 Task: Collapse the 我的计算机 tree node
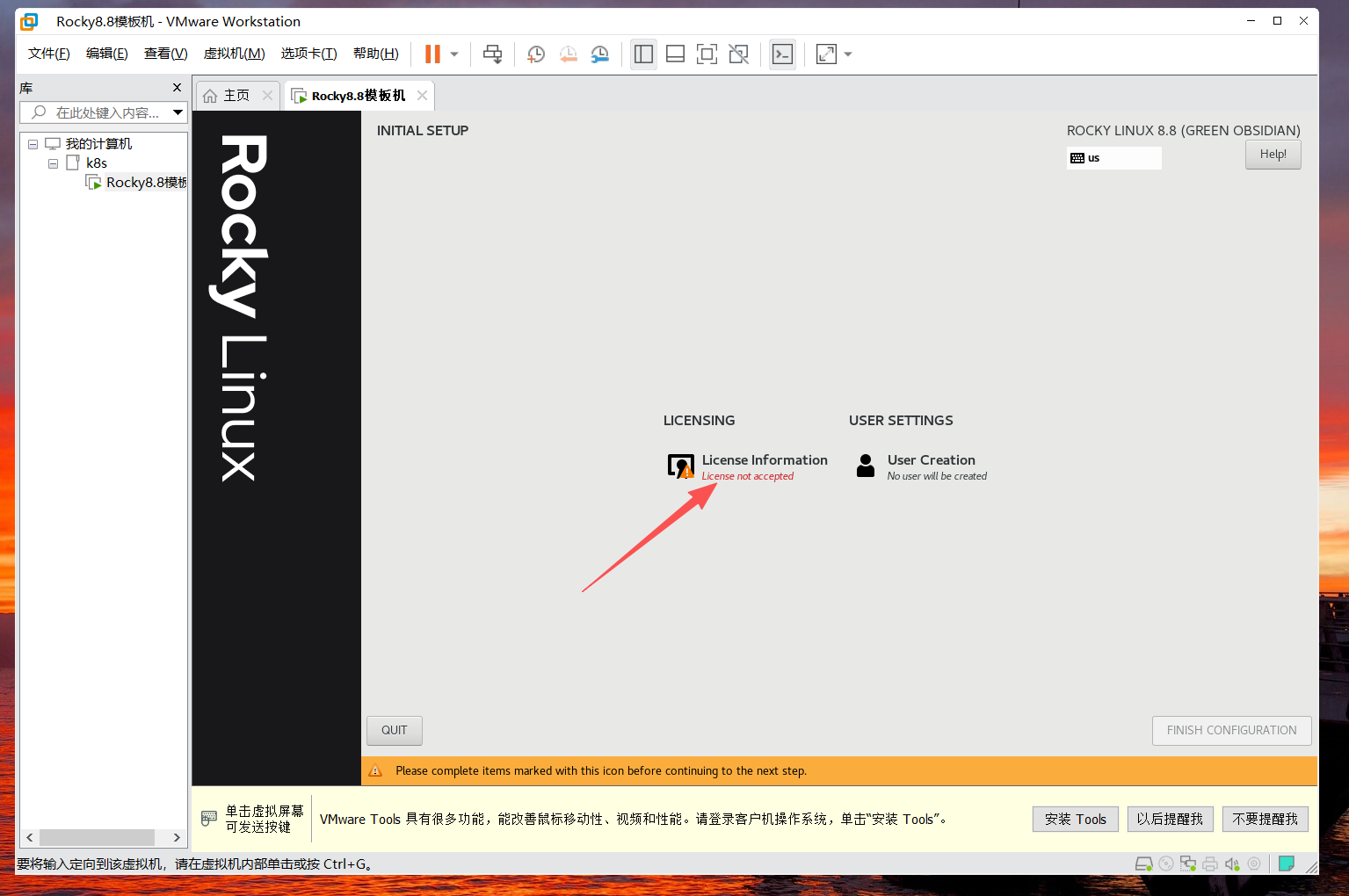point(33,144)
